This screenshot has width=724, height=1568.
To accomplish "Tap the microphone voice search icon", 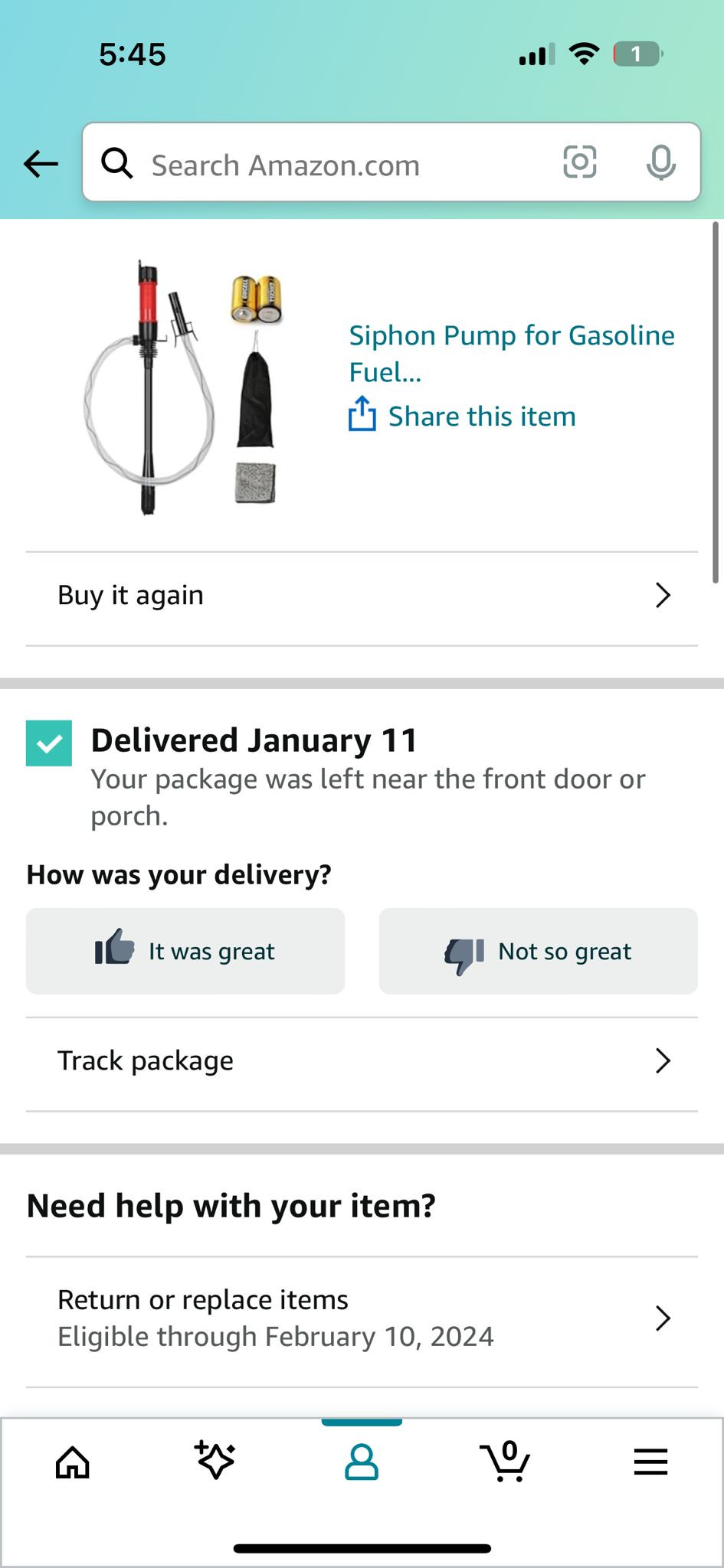I will [x=660, y=162].
